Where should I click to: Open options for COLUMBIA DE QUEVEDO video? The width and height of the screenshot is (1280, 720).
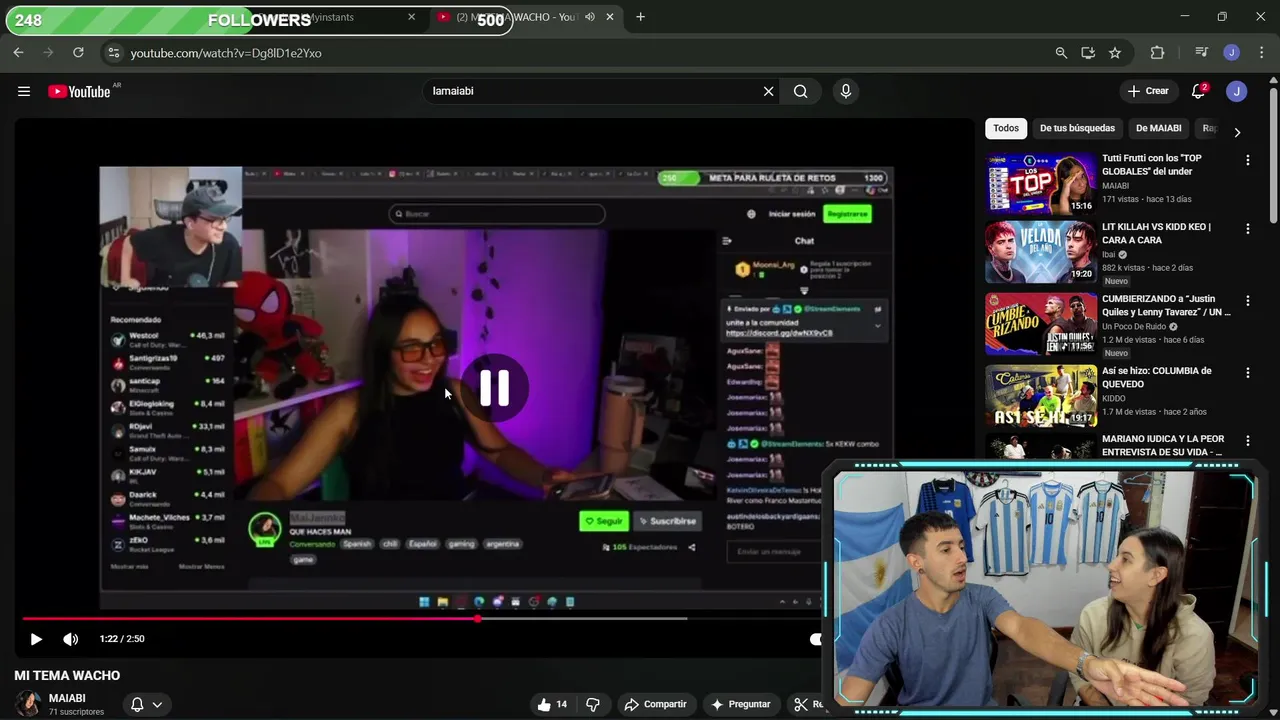click(1247, 373)
